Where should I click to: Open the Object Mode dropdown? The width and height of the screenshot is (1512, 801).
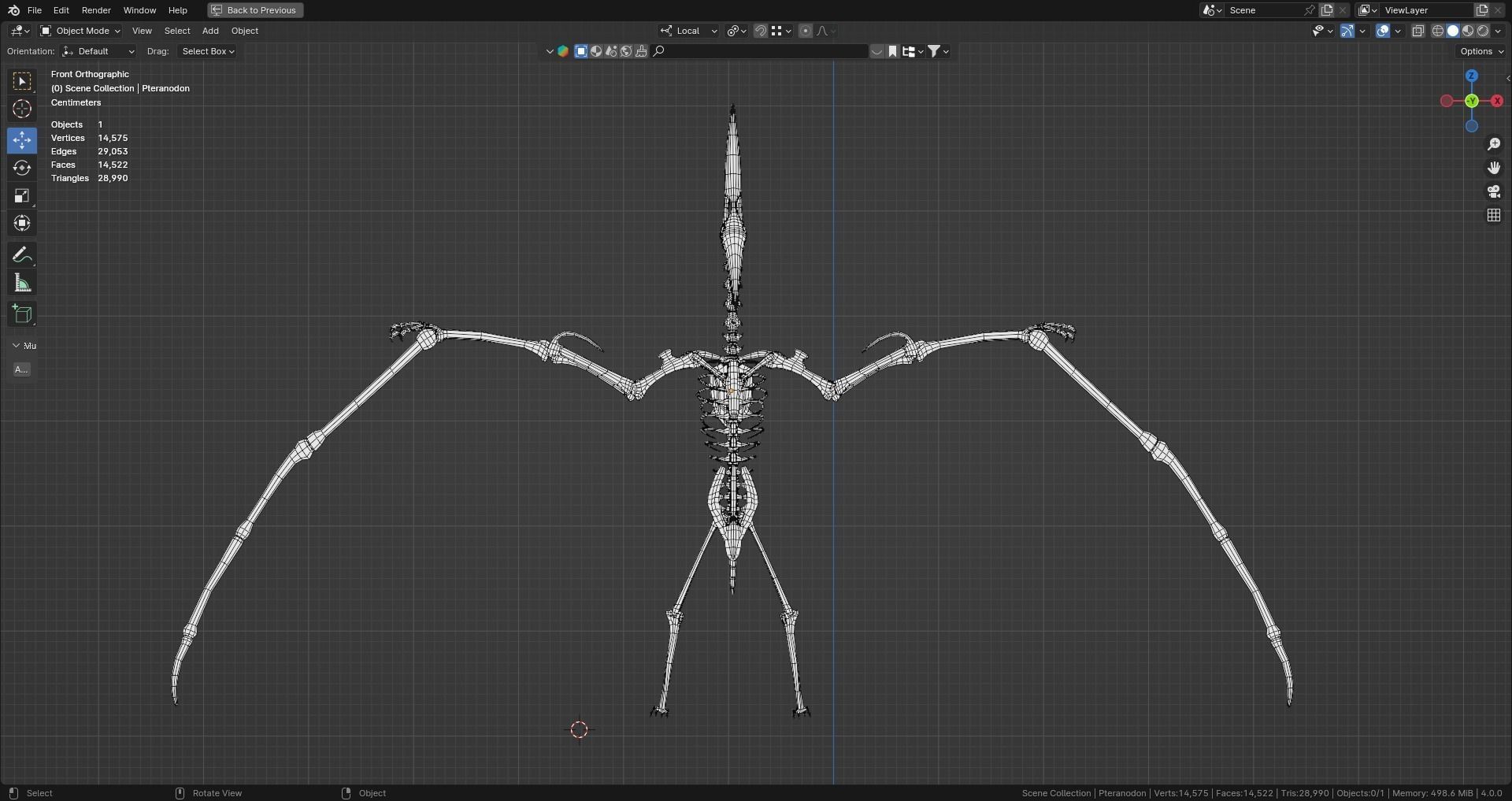(80, 31)
